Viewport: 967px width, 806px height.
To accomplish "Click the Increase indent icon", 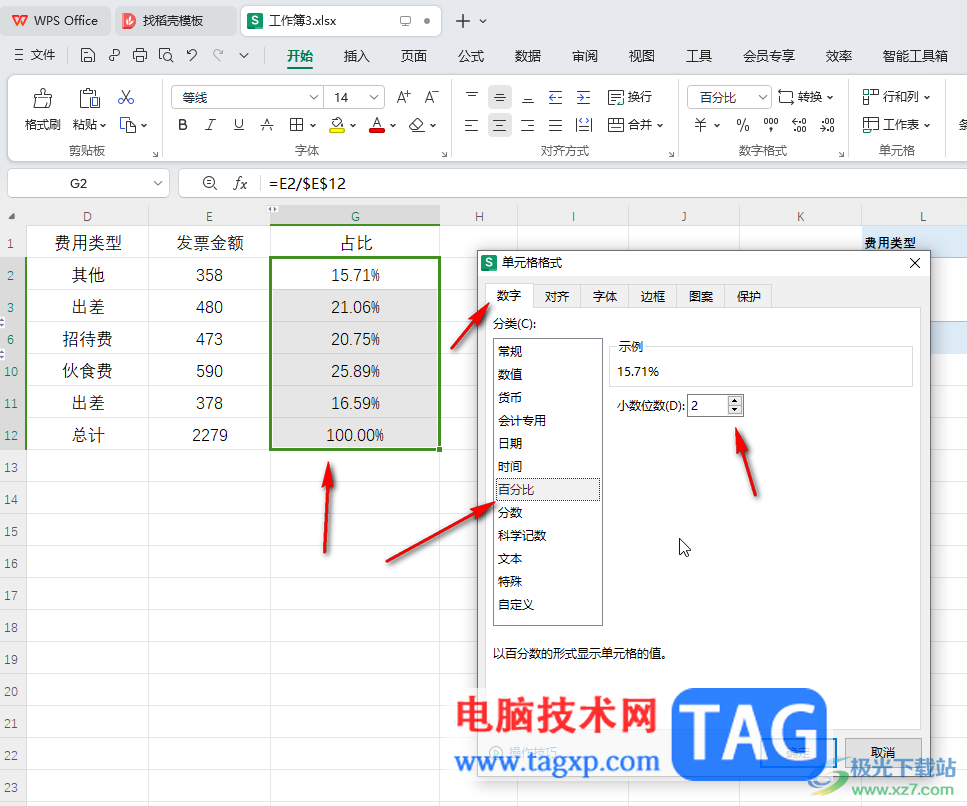I will pyautogui.click(x=583, y=97).
